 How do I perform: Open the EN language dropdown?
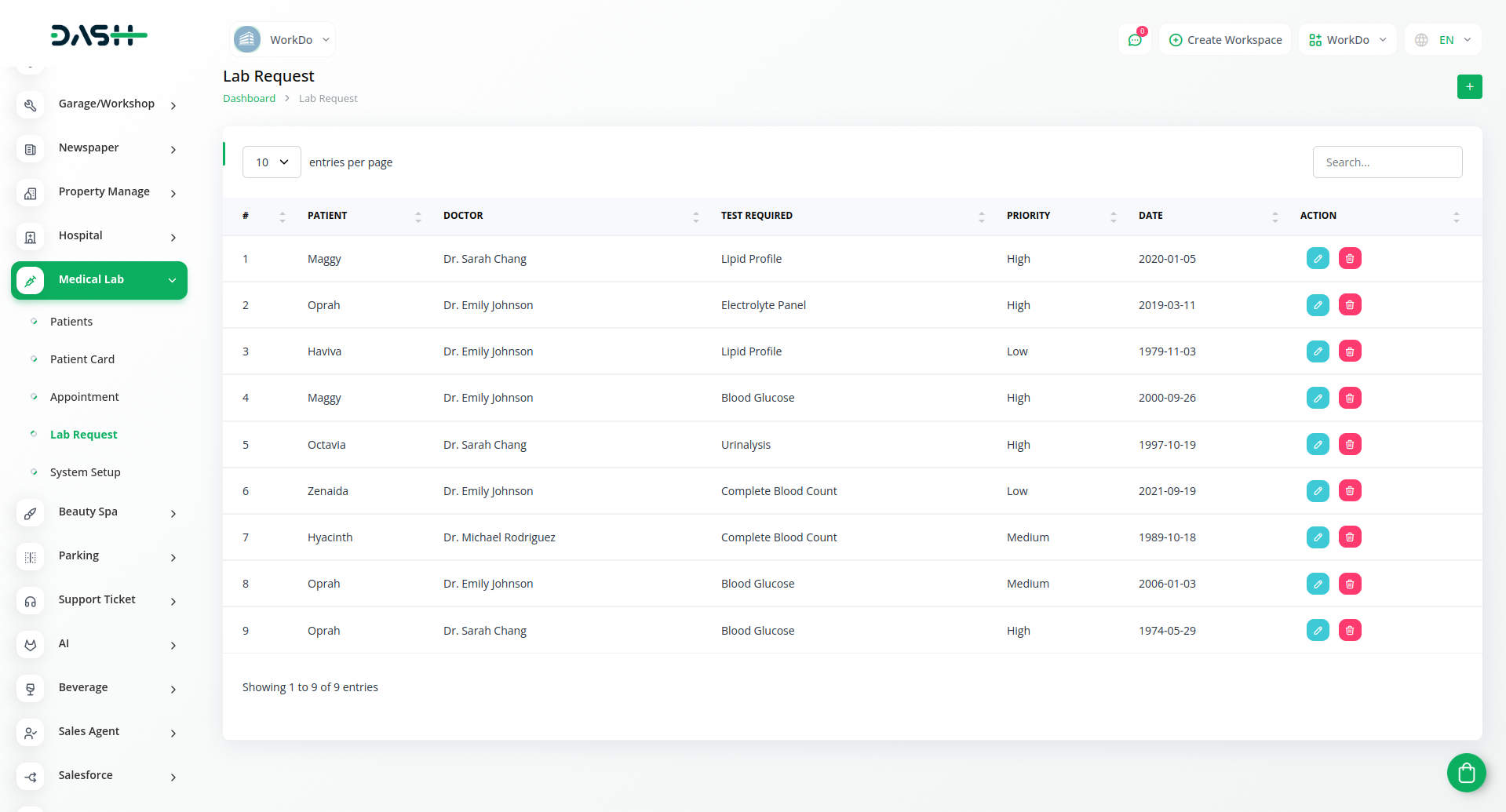[1443, 40]
